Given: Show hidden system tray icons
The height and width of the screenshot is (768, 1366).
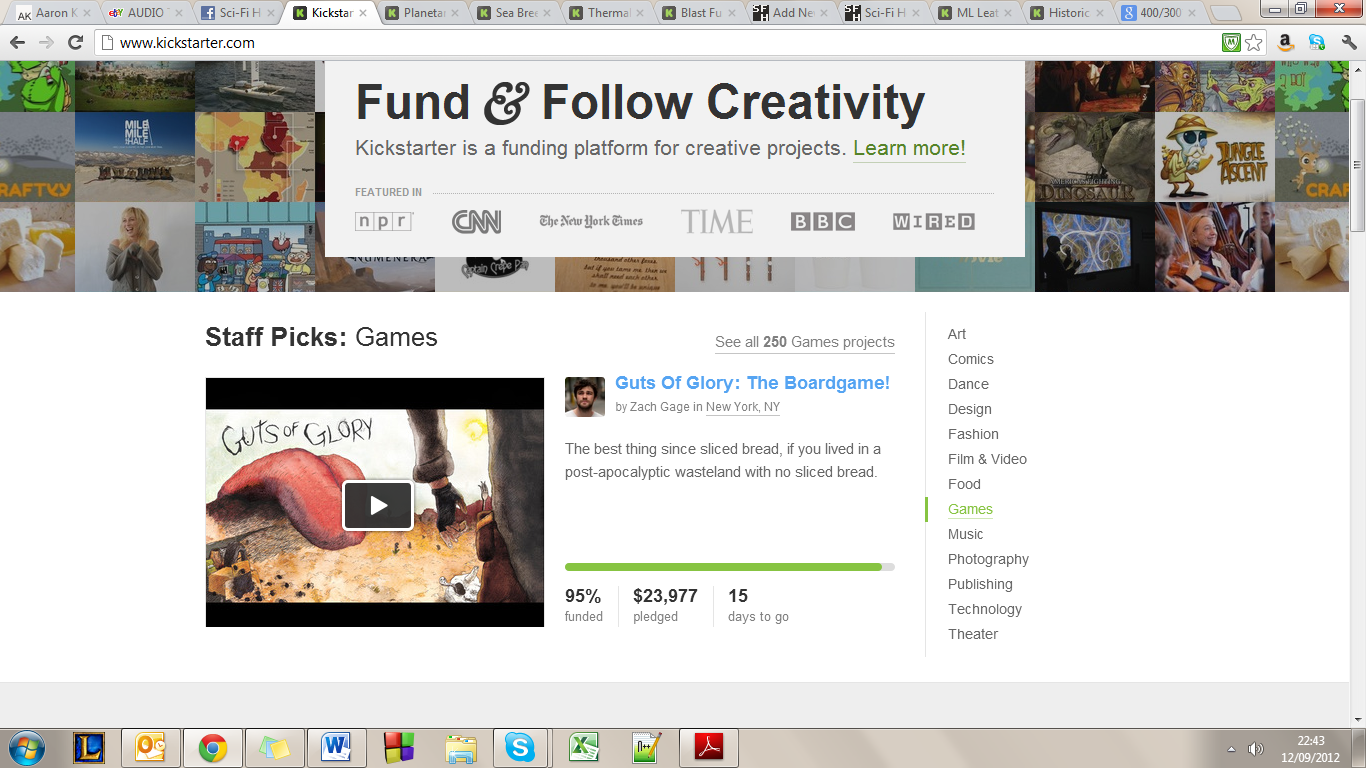Looking at the screenshot, I should click(1230, 749).
